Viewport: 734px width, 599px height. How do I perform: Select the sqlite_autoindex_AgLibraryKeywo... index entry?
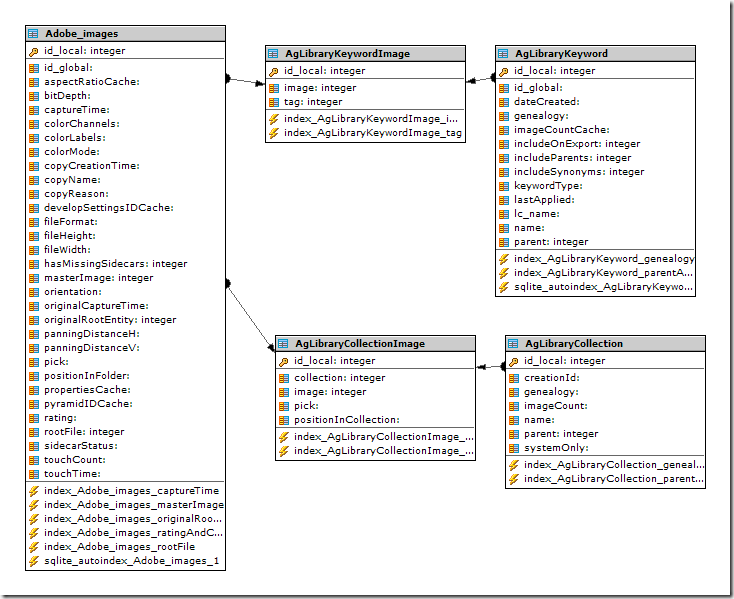tap(603, 287)
